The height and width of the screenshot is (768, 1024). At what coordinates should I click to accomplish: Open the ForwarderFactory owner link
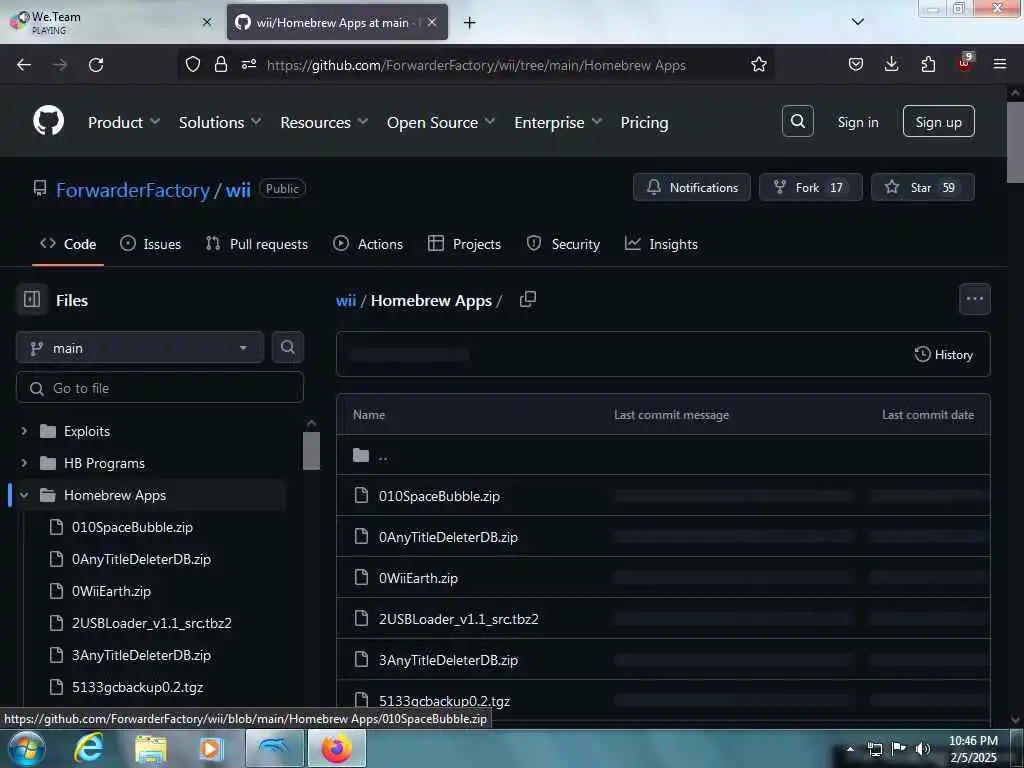[133, 190]
